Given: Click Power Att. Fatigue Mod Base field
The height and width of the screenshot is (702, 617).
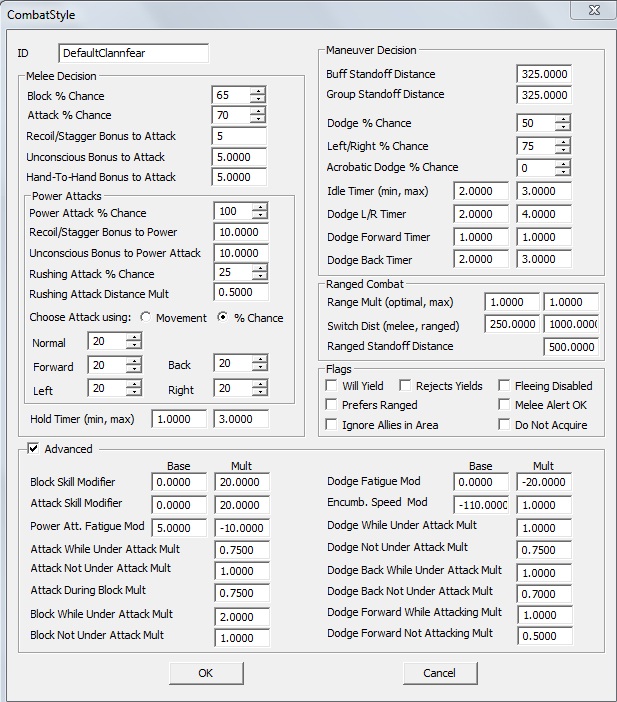Looking at the screenshot, I should [179, 528].
